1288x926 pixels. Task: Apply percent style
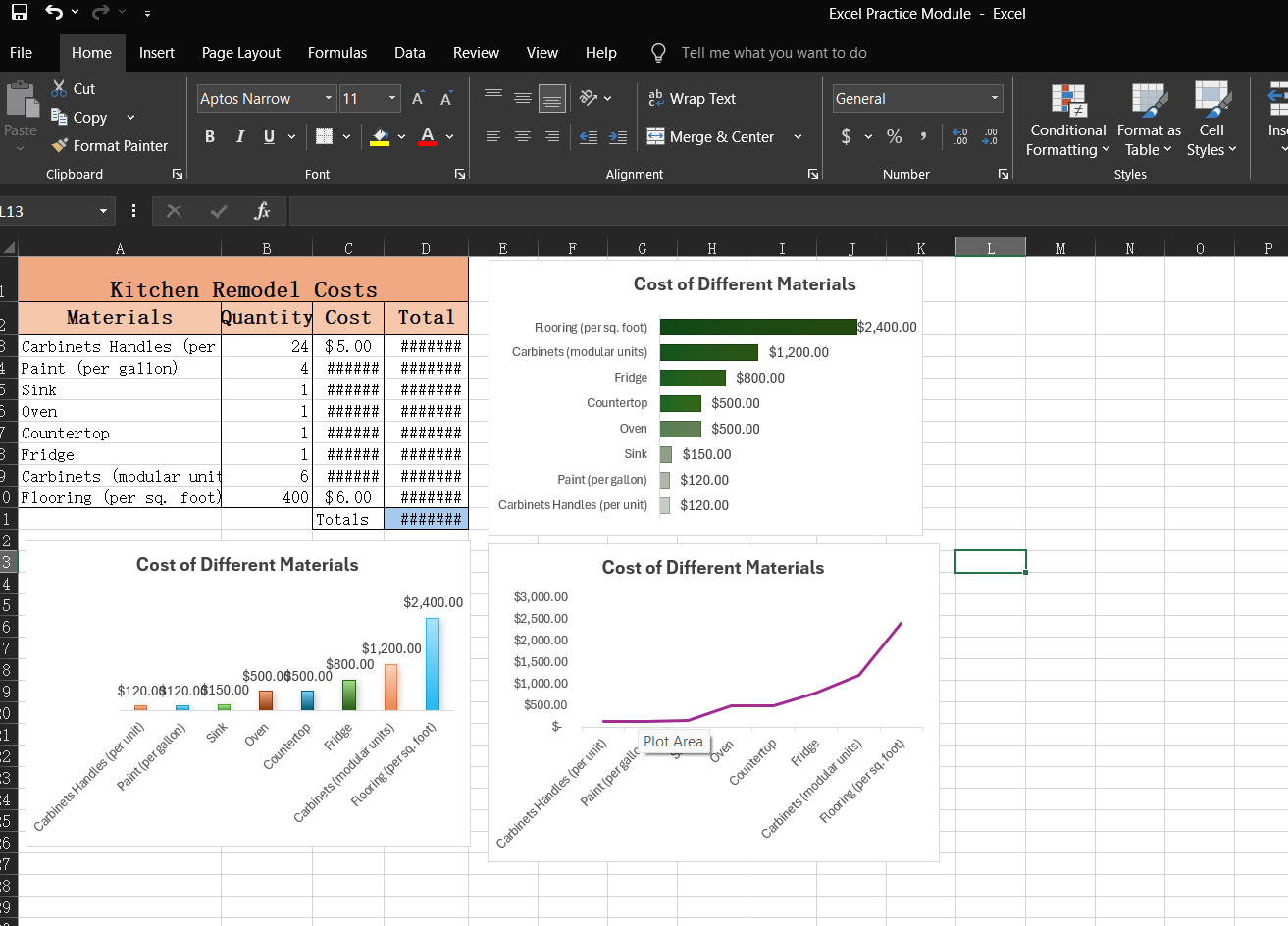click(x=895, y=136)
